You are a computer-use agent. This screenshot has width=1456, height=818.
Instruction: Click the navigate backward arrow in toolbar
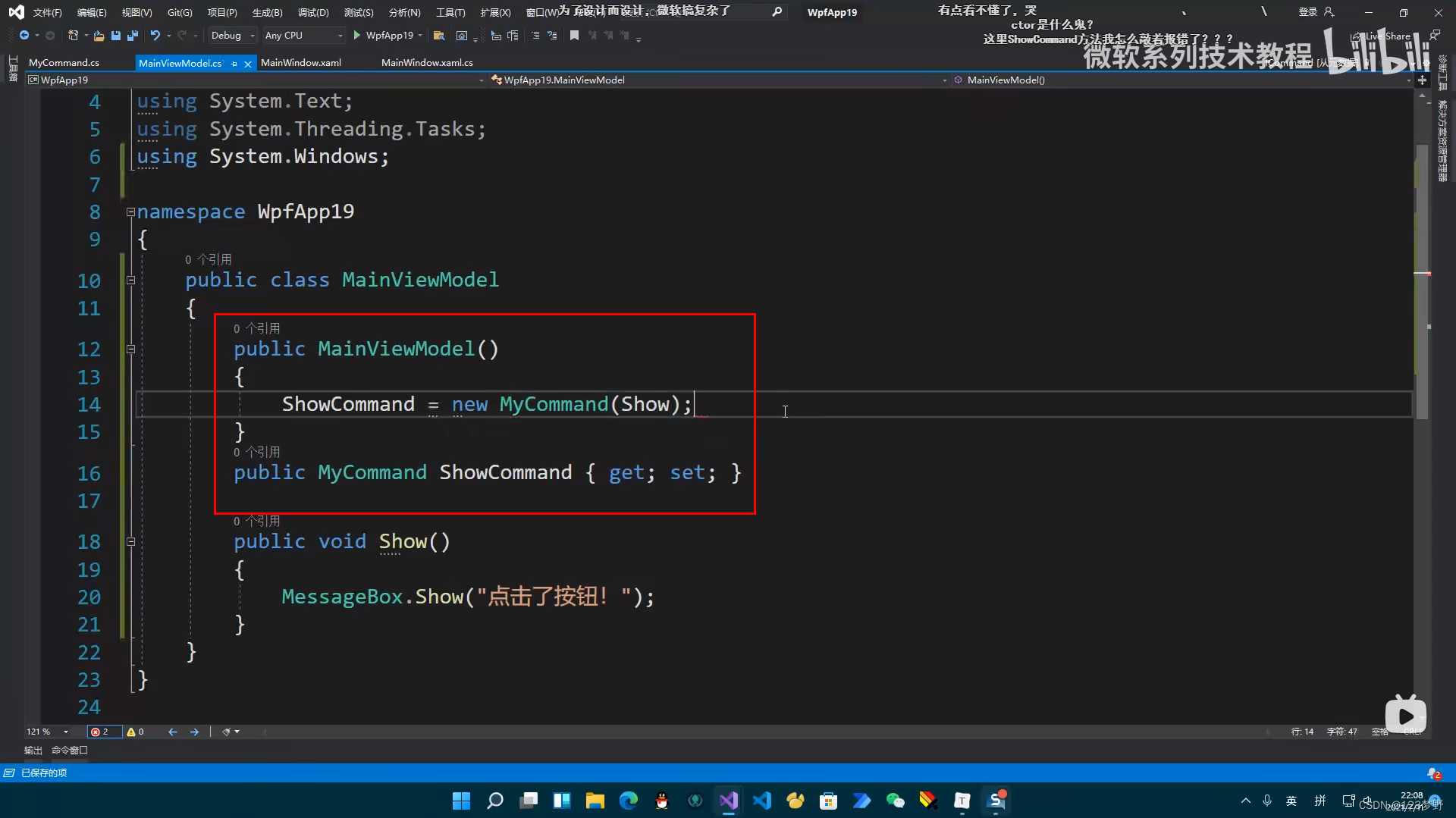(x=24, y=35)
